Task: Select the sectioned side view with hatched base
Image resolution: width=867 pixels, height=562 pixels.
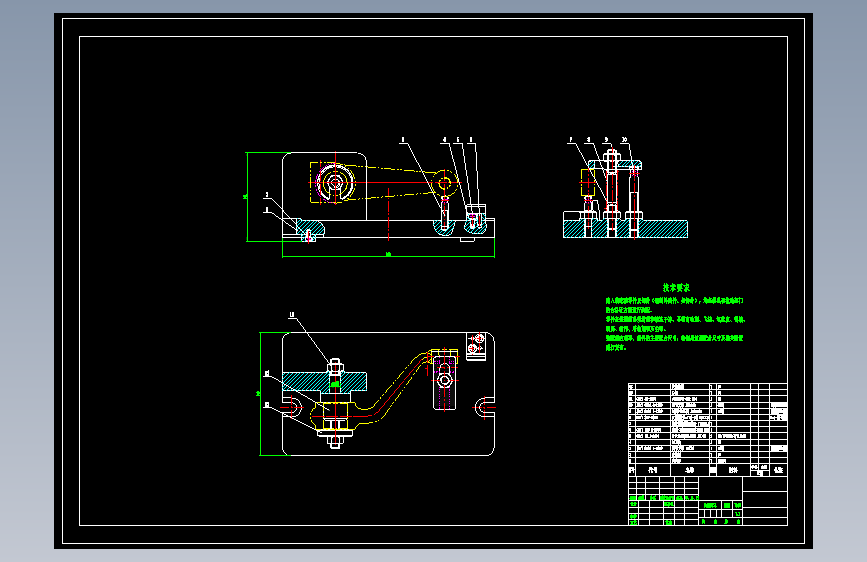Action: pos(625,192)
